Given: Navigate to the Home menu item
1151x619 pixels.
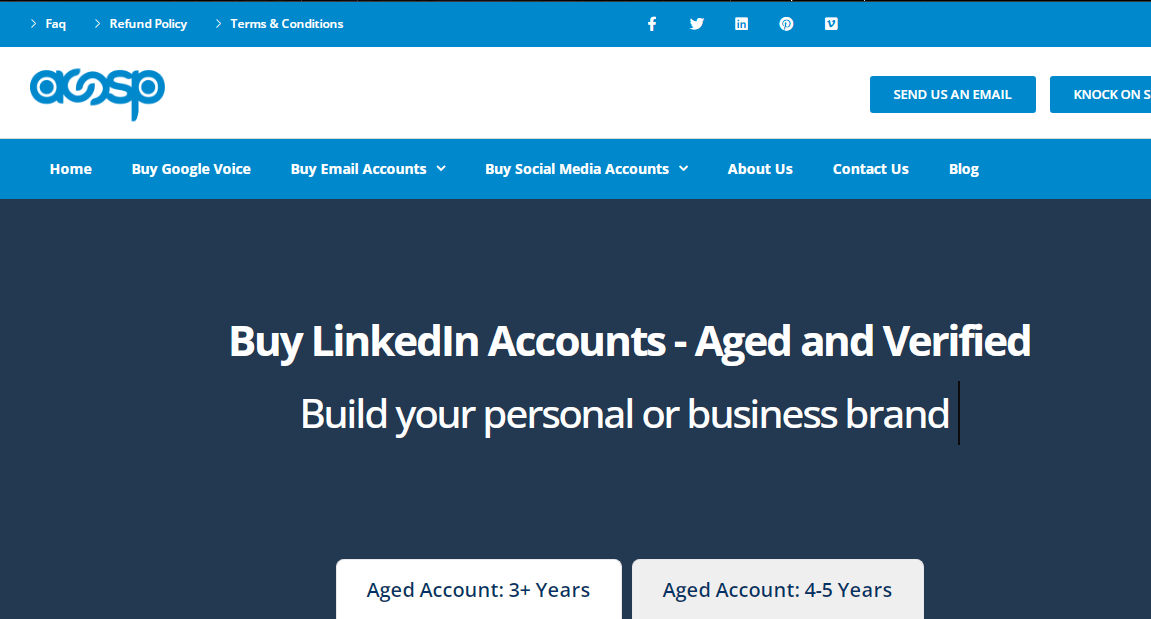Looking at the screenshot, I should point(70,169).
